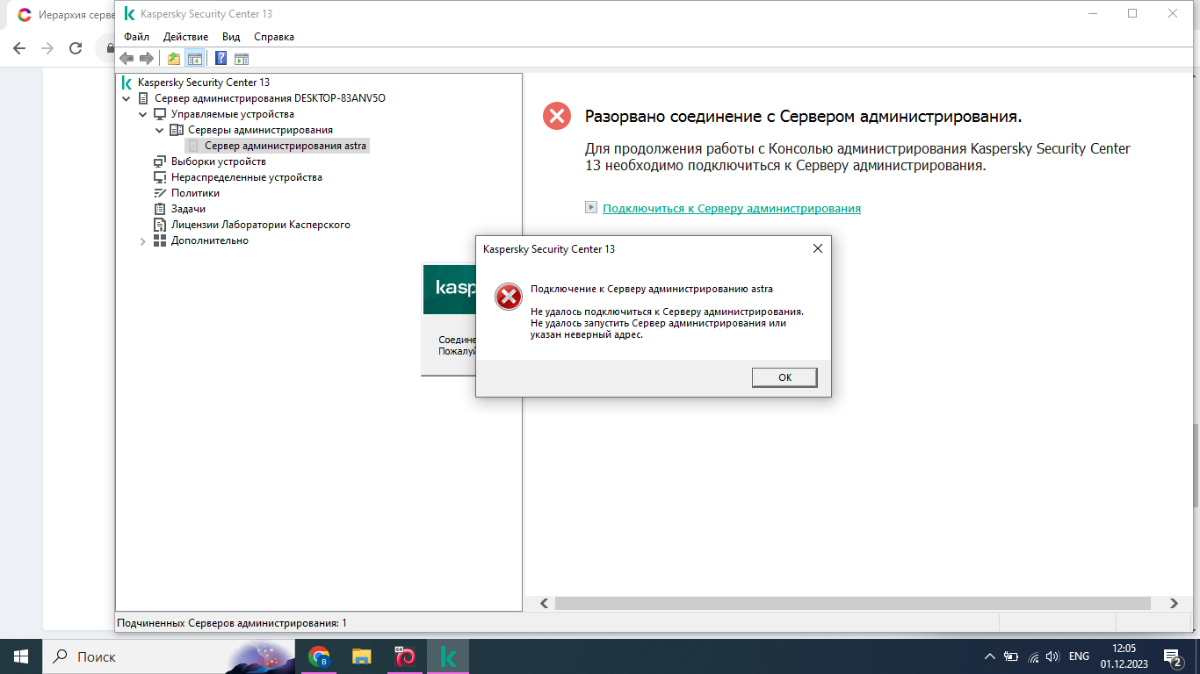This screenshot has width=1200, height=674.
Task: Open the Справка menu
Action: click(274, 36)
